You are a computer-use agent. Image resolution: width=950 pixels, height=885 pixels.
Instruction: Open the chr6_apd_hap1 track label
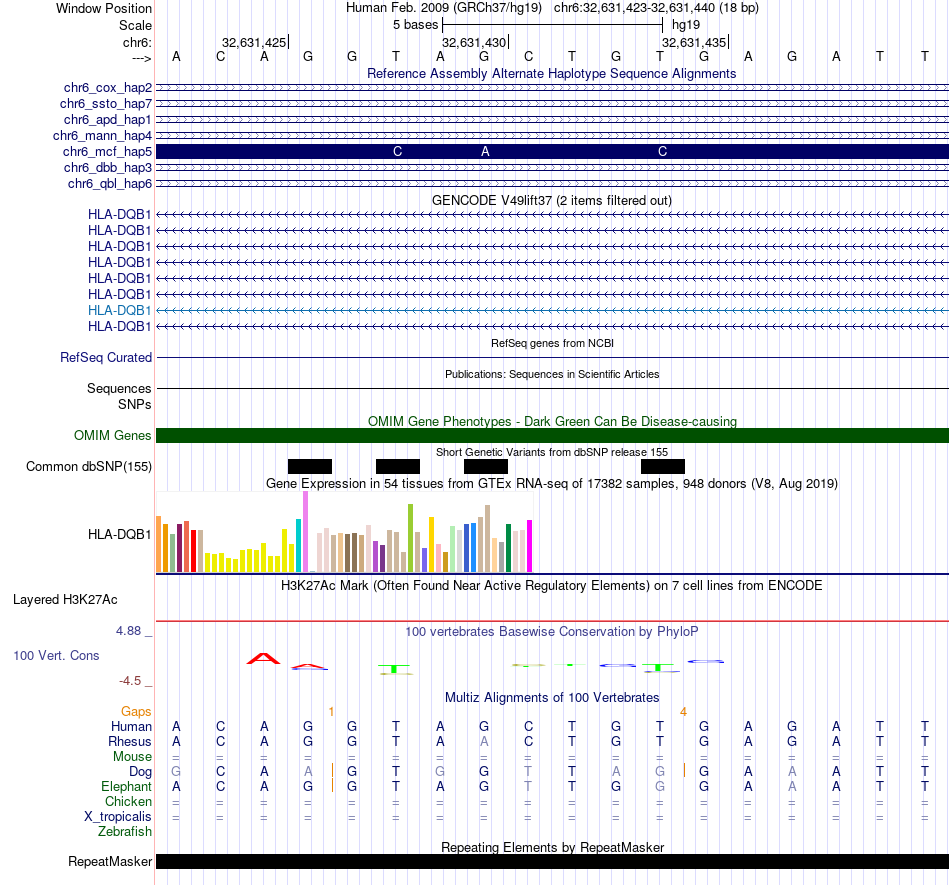(x=107, y=119)
